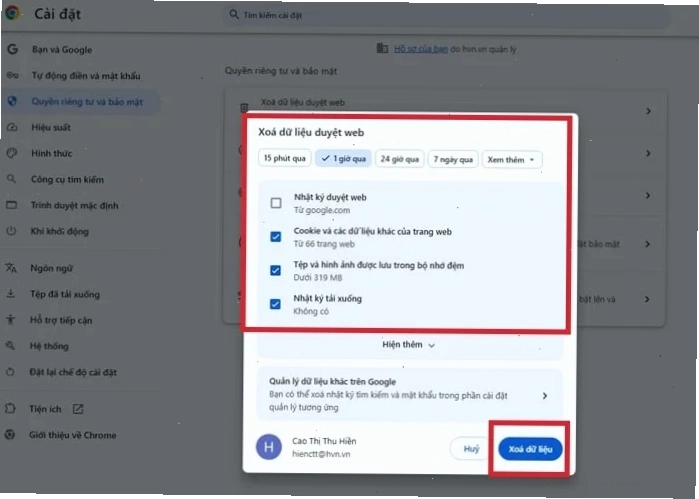The image size is (699, 499).
Task: Open Hỗ trợ tiếp cận section
Action: point(61,320)
